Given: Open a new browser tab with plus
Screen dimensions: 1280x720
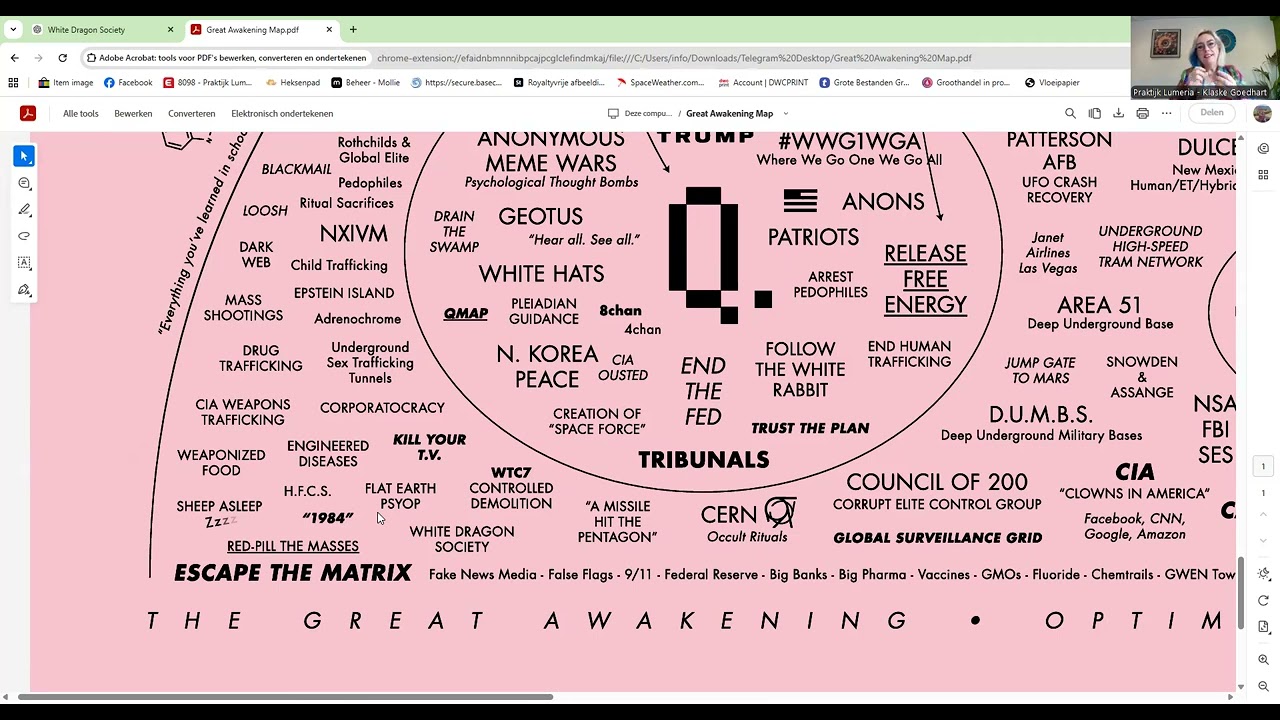Looking at the screenshot, I should coord(353,30).
